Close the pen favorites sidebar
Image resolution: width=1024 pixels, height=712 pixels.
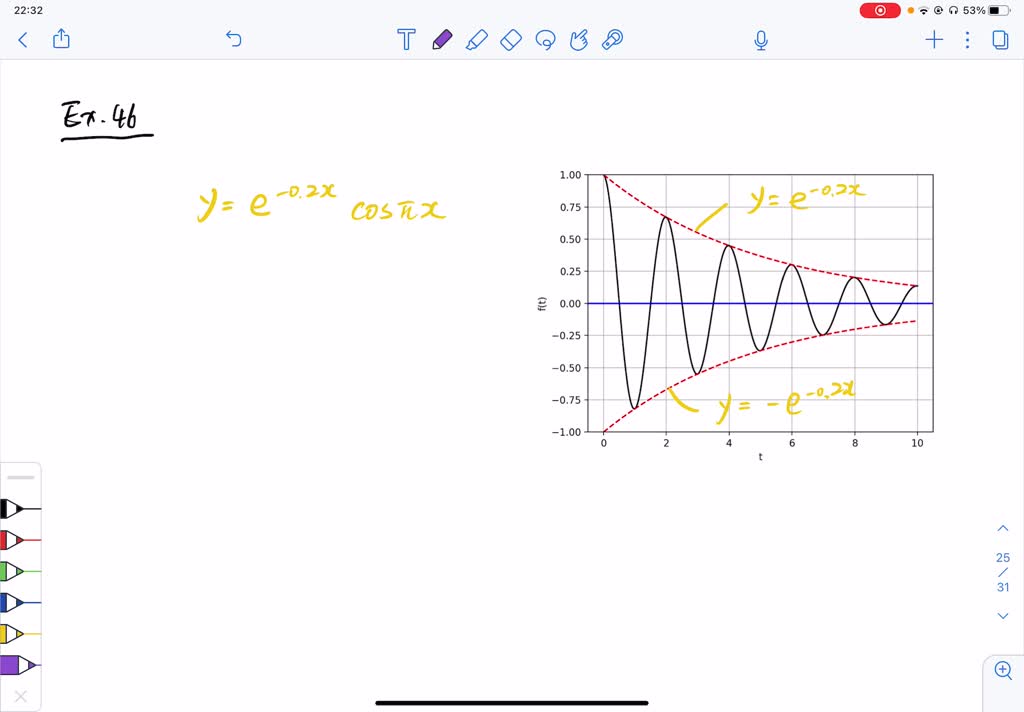pyautogui.click(x=20, y=695)
